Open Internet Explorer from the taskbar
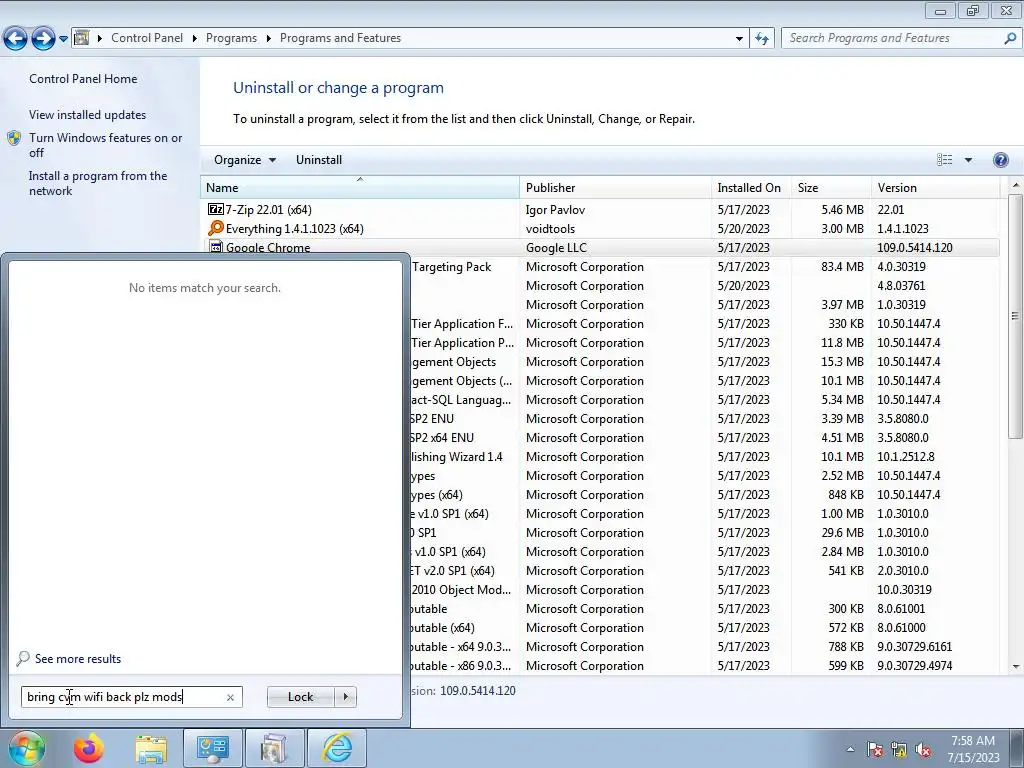1024x768 pixels. click(337, 748)
